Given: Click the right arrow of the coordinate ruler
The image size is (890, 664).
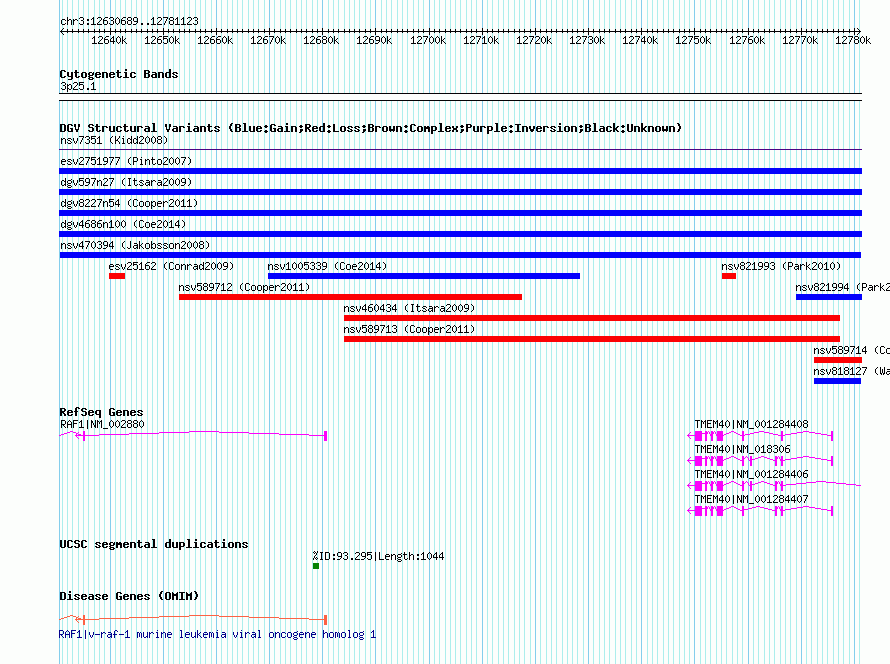Looking at the screenshot, I should 858,31.
